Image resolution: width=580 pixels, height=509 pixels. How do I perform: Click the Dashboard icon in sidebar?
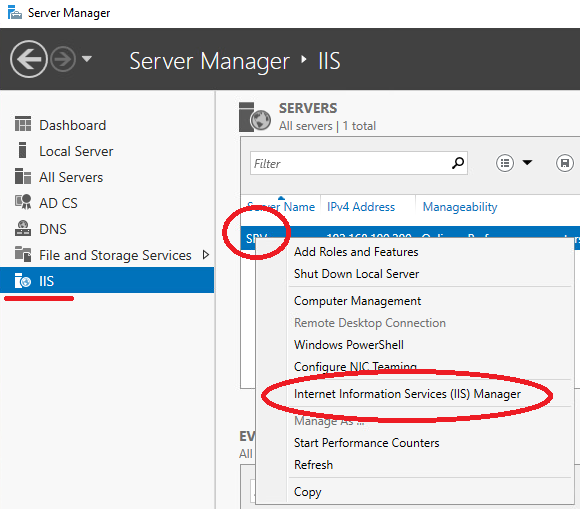click(x=23, y=124)
